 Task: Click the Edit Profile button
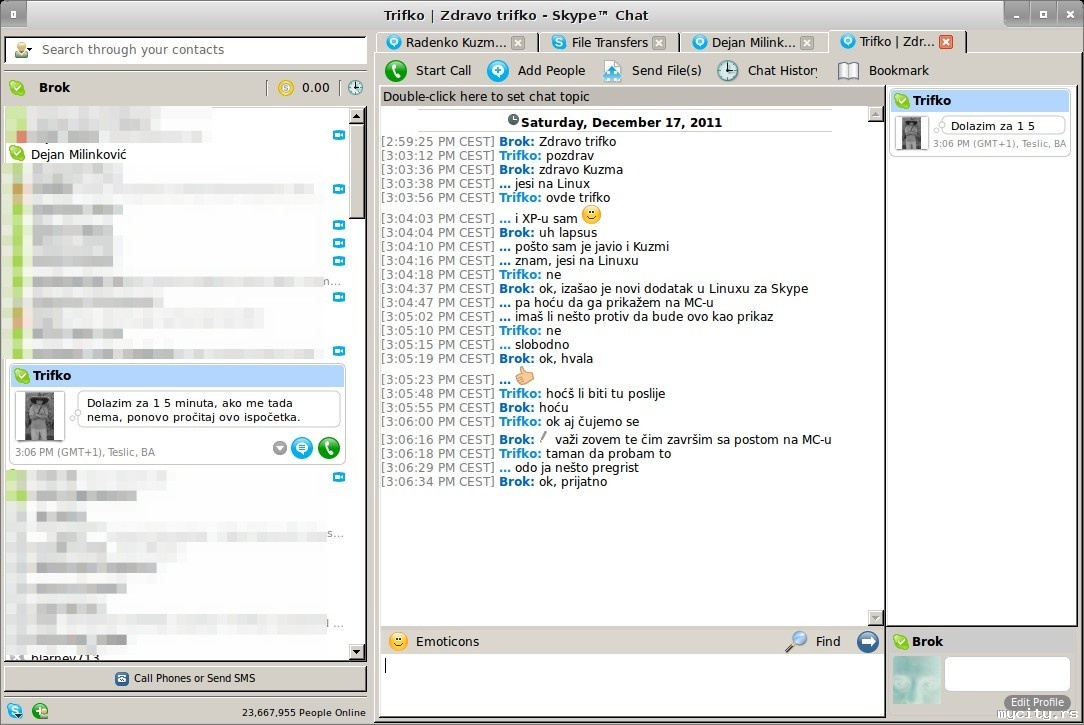pos(1036,702)
